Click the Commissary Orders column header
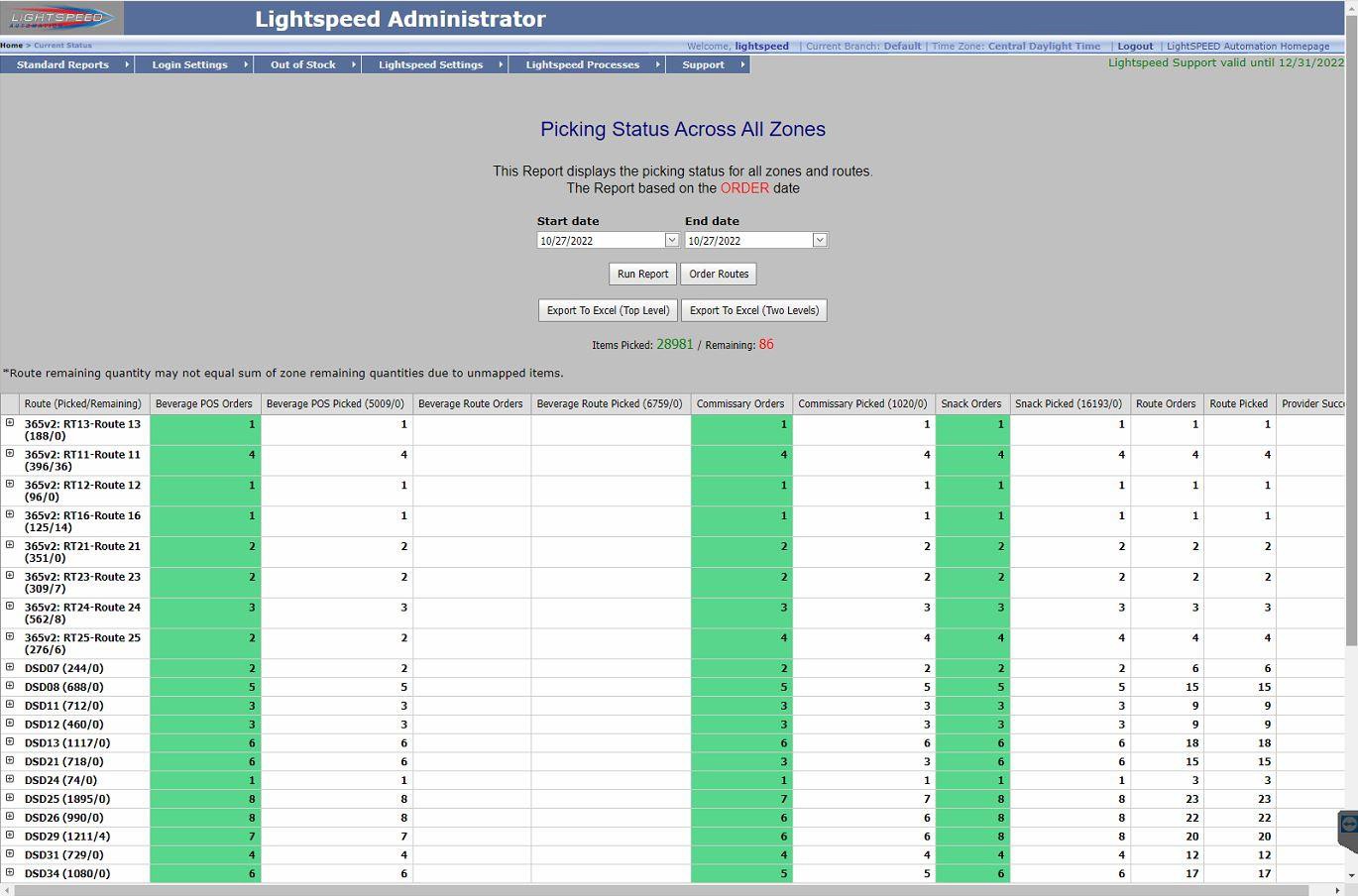The width and height of the screenshot is (1358, 896). coord(740,403)
